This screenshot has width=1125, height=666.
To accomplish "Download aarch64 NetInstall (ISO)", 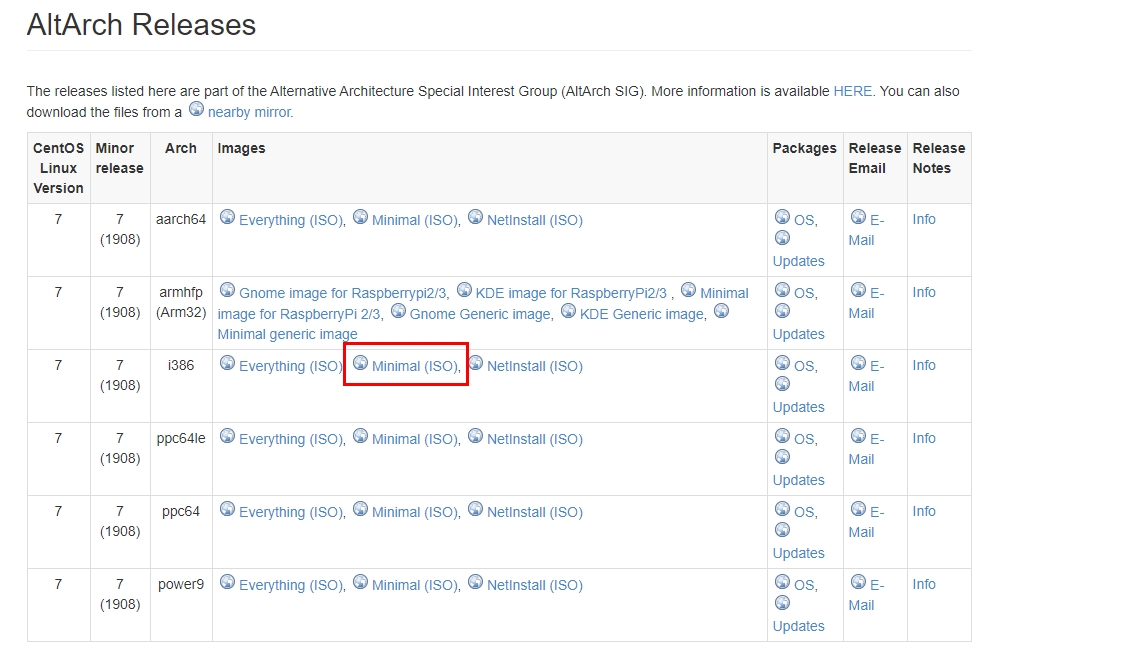I will (535, 220).
